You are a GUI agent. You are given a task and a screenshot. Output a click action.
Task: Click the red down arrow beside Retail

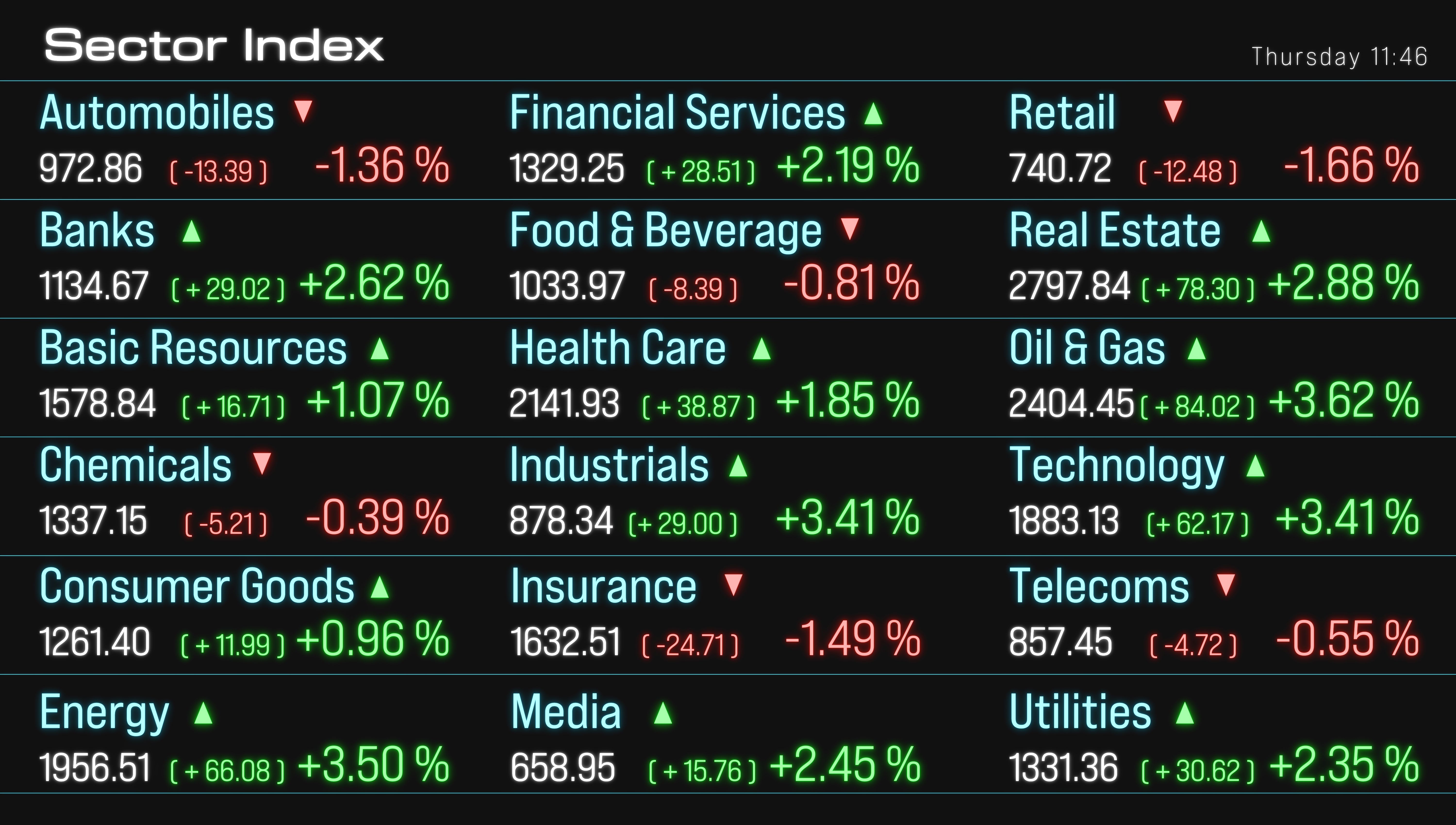[1172, 111]
